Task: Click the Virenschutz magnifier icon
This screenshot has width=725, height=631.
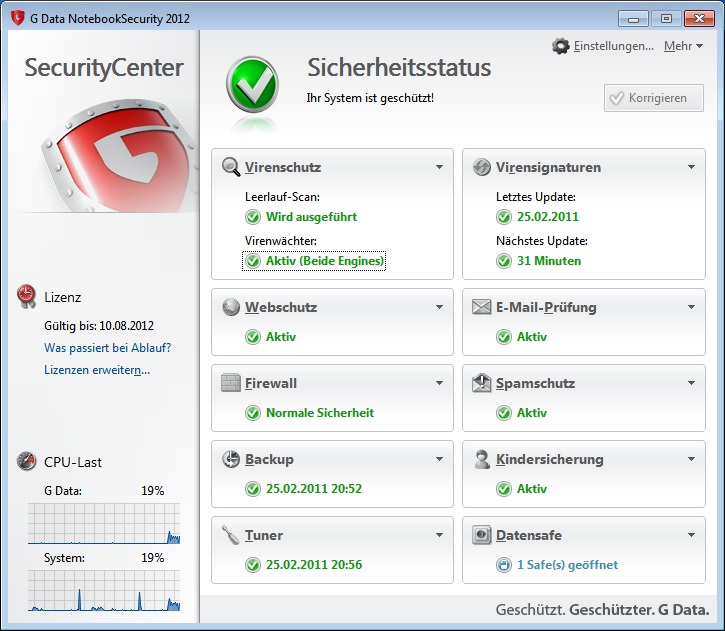Action: pyautogui.click(x=231, y=167)
